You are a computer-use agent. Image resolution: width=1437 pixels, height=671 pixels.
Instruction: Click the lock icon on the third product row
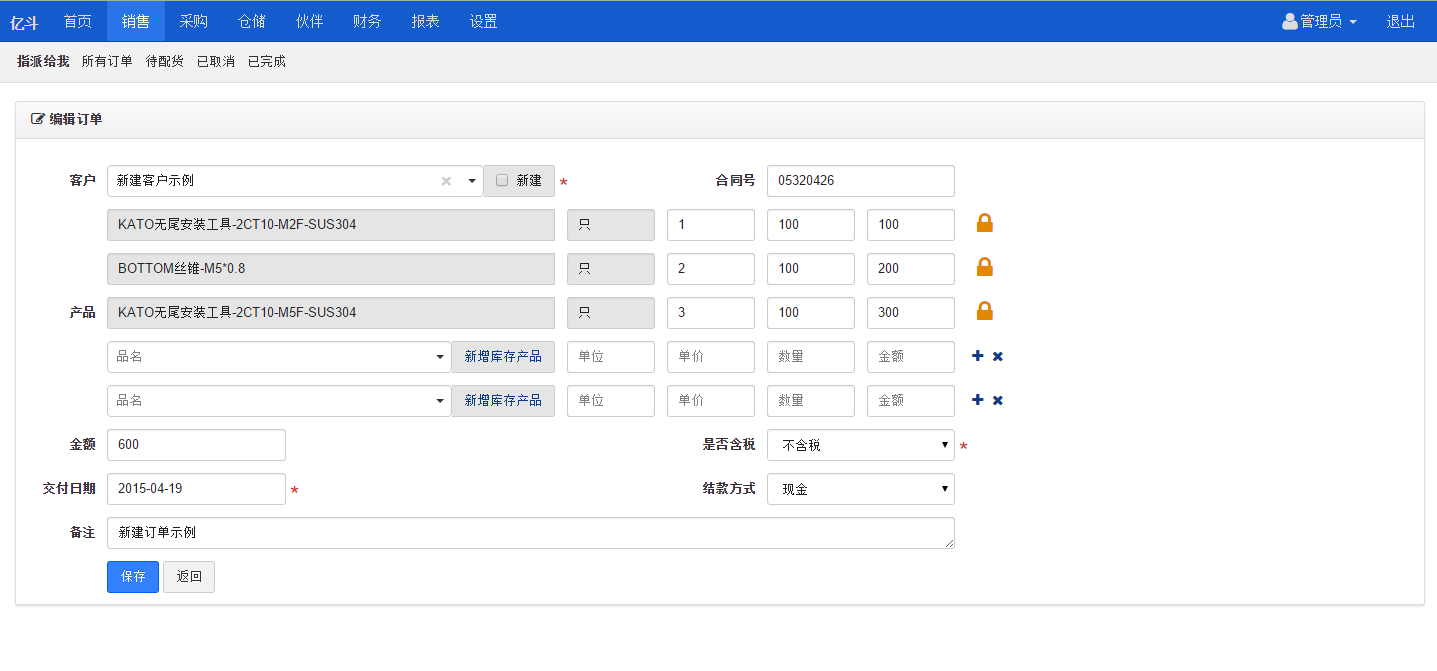click(984, 311)
